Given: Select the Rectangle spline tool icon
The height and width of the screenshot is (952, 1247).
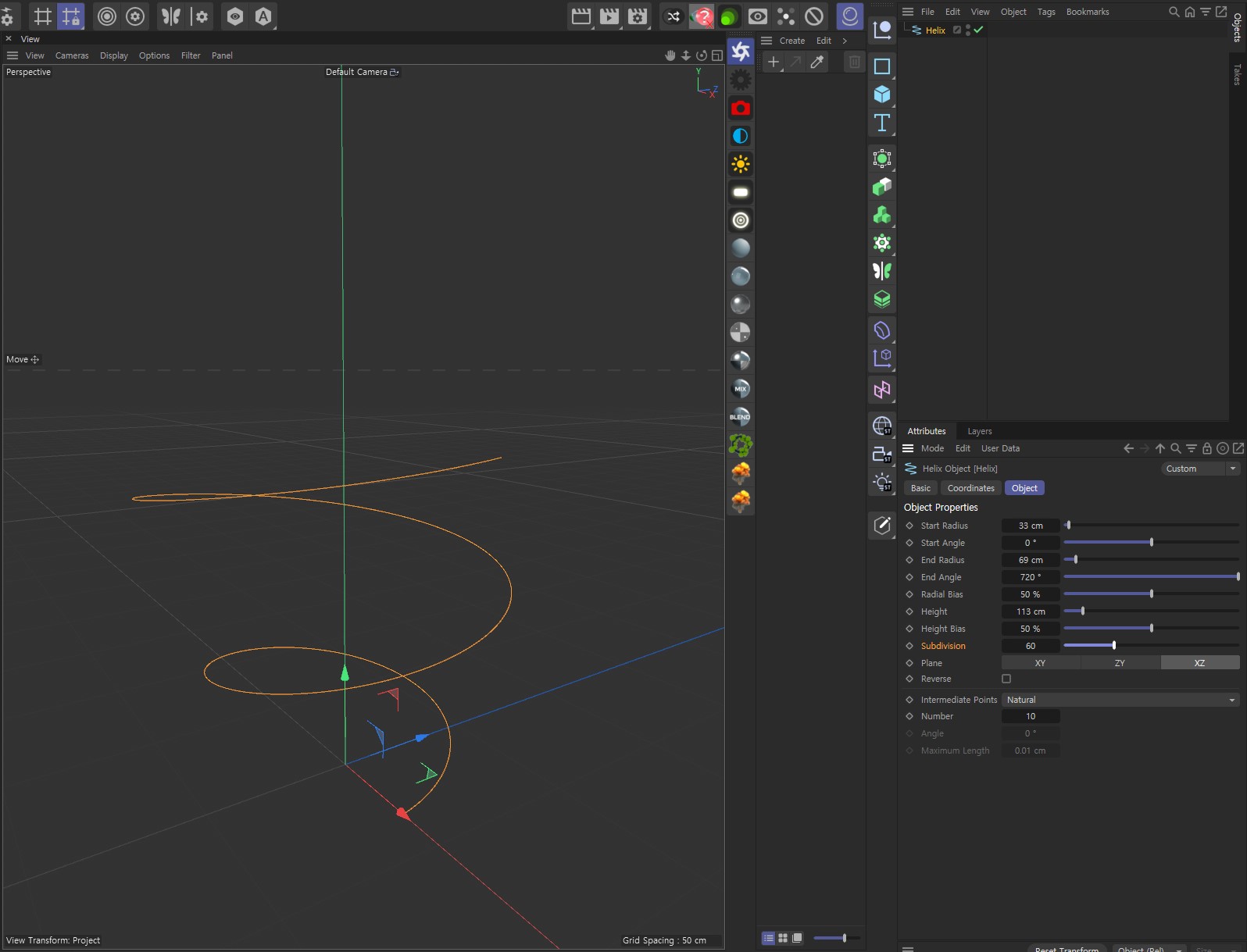Looking at the screenshot, I should point(882,66).
